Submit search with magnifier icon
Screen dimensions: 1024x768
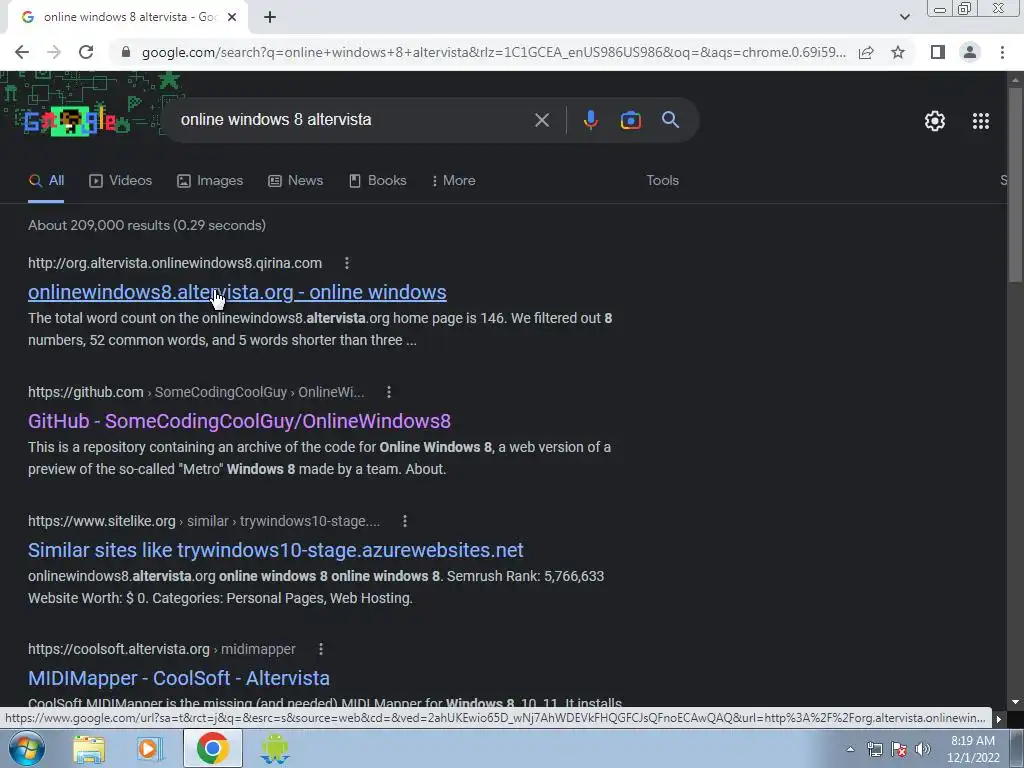pyautogui.click(x=670, y=120)
